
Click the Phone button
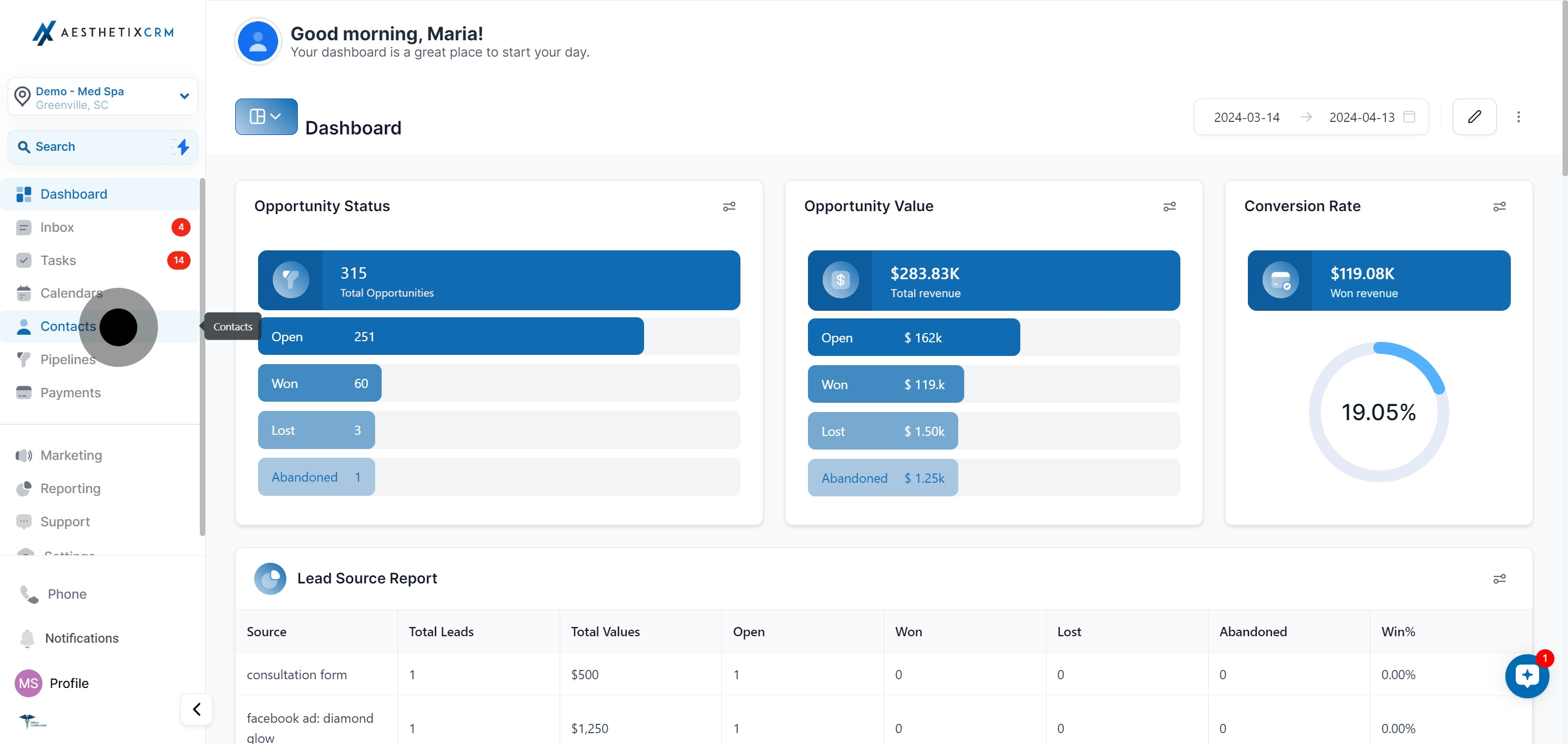pos(67,594)
